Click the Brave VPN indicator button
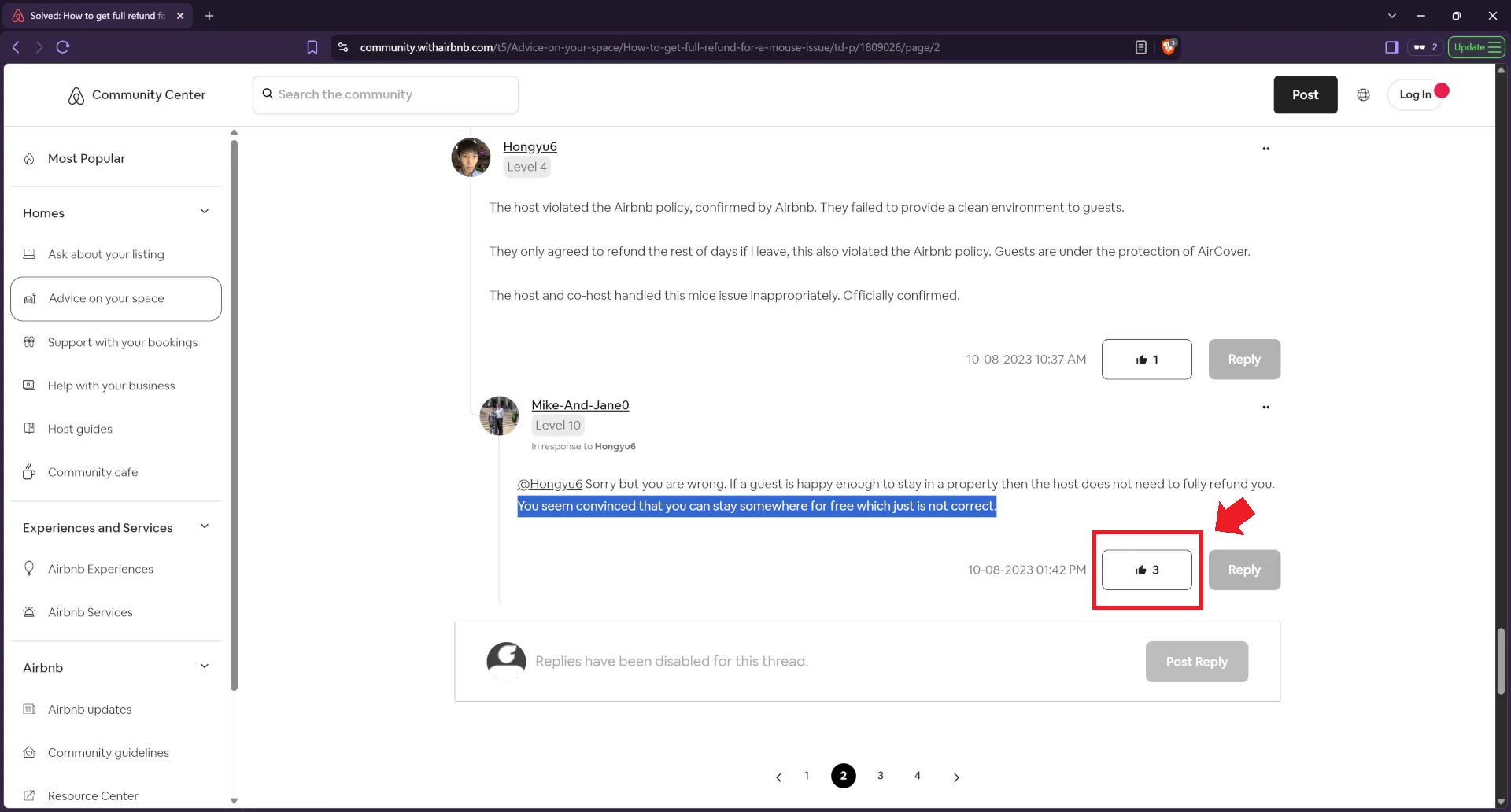This screenshot has height=812, width=1511. pos(1425,47)
